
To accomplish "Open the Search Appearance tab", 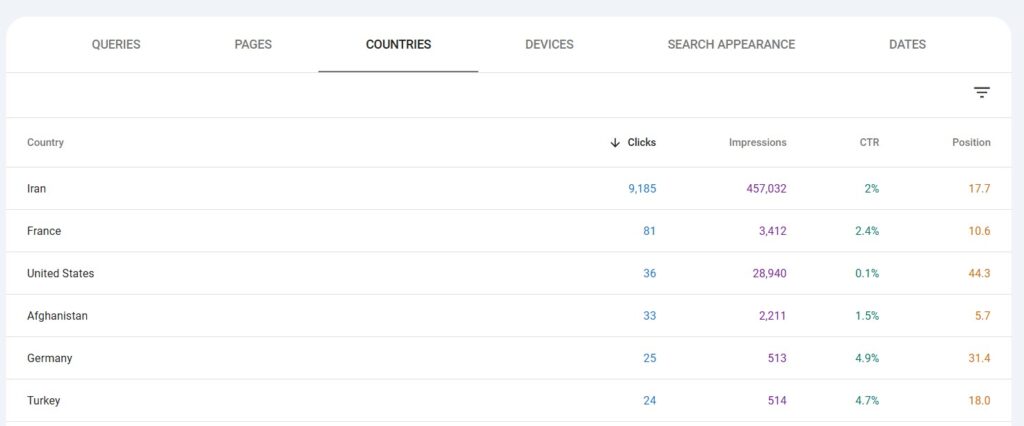I will point(731,45).
